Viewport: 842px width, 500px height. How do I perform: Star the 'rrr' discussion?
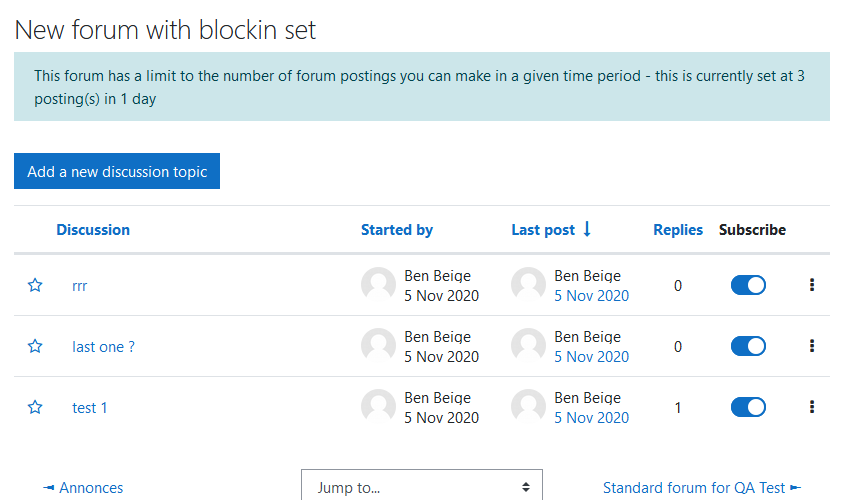(35, 285)
